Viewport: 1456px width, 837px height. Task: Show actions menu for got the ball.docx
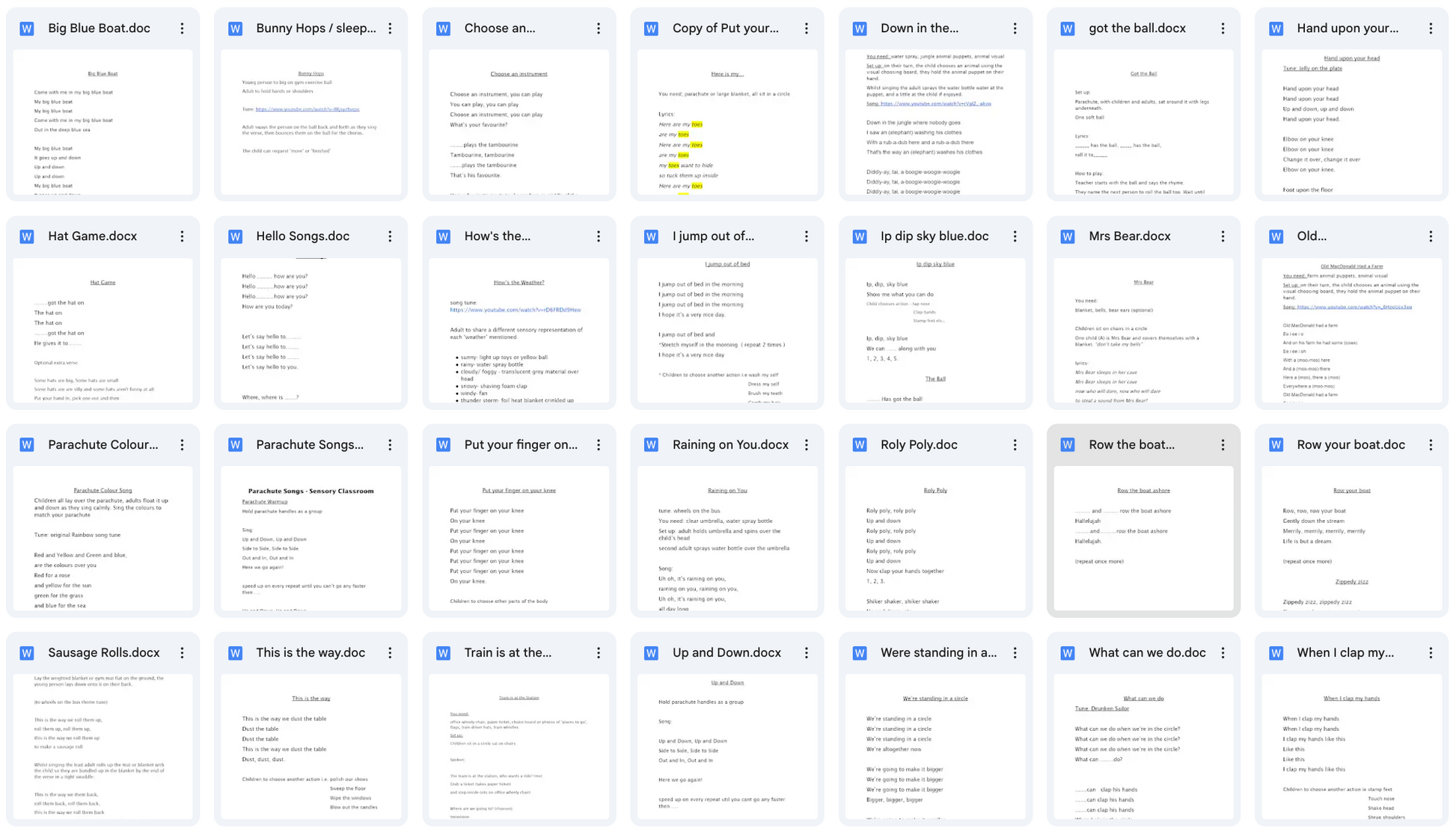click(x=1223, y=28)
